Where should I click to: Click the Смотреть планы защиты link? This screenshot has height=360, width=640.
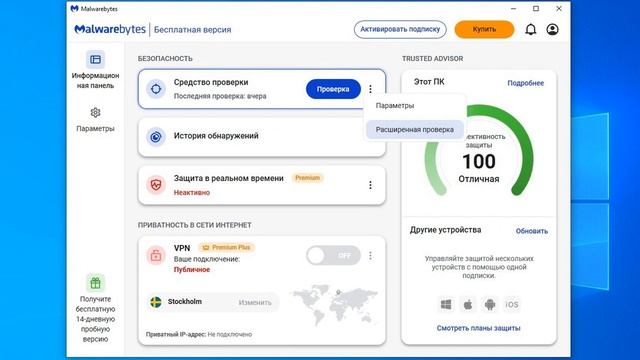point(478,328)
